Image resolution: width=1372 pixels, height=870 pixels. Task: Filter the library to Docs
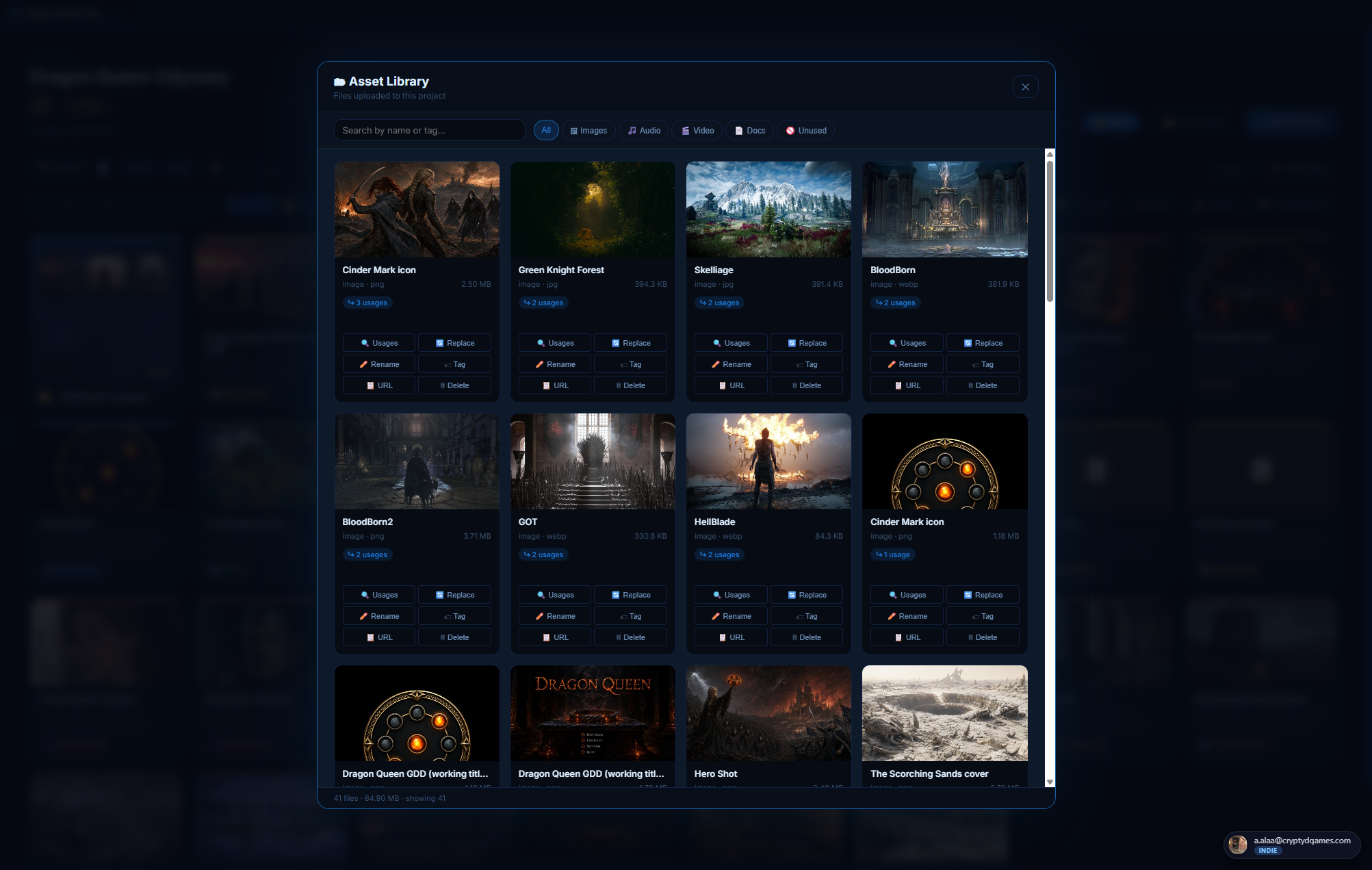[750, 130]
